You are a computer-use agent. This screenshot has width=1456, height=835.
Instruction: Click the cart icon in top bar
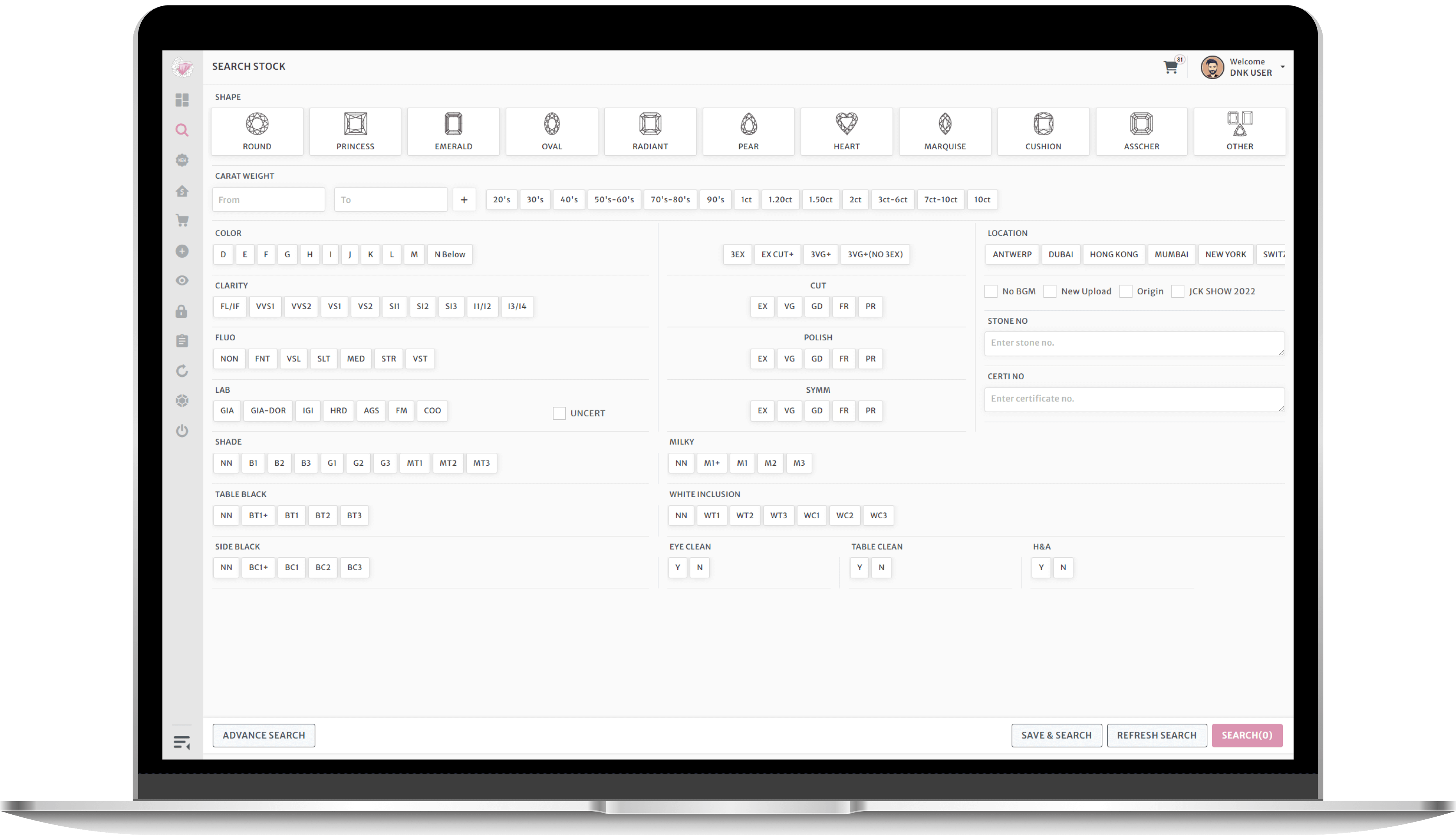point(1170,67)
